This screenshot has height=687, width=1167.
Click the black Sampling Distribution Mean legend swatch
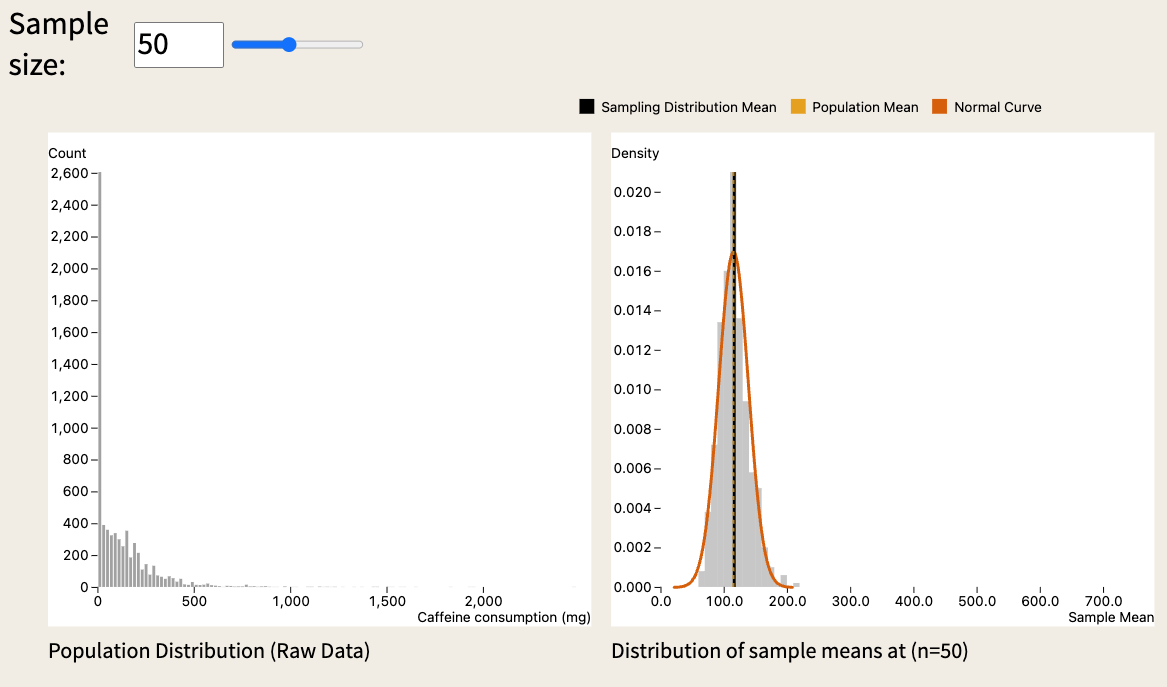tap(587, 107)
